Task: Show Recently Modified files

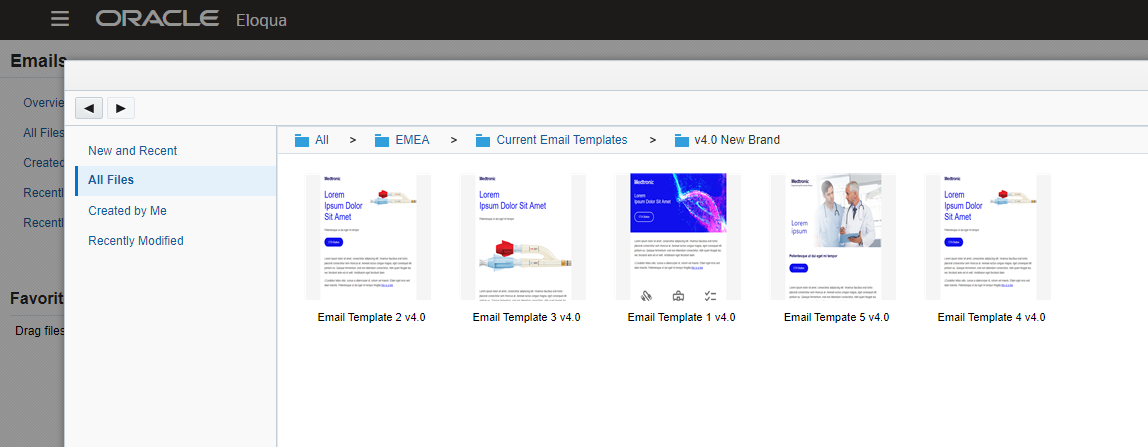Action: [135, 241]
